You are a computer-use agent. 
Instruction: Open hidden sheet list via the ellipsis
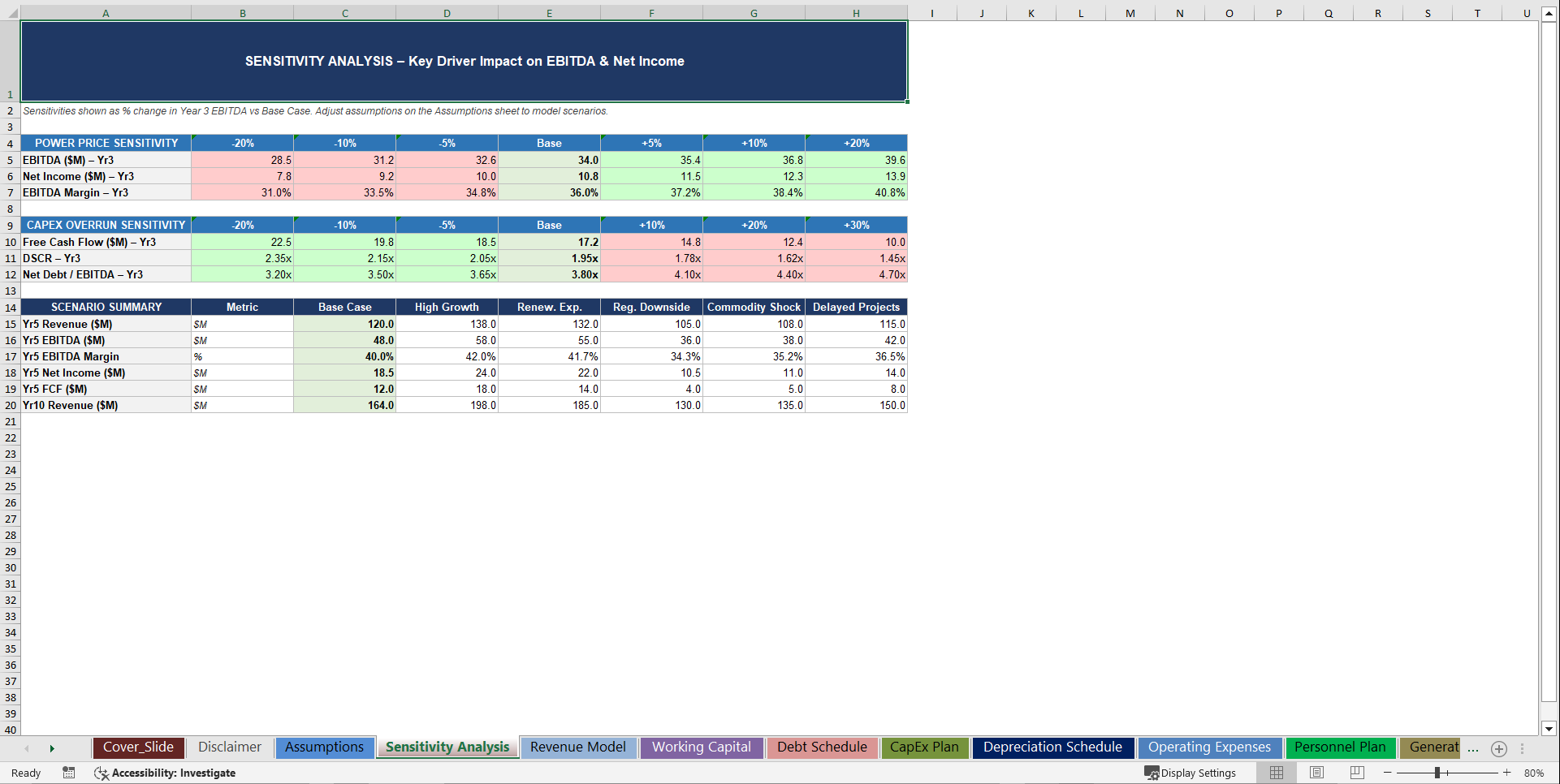point(1475,747)
